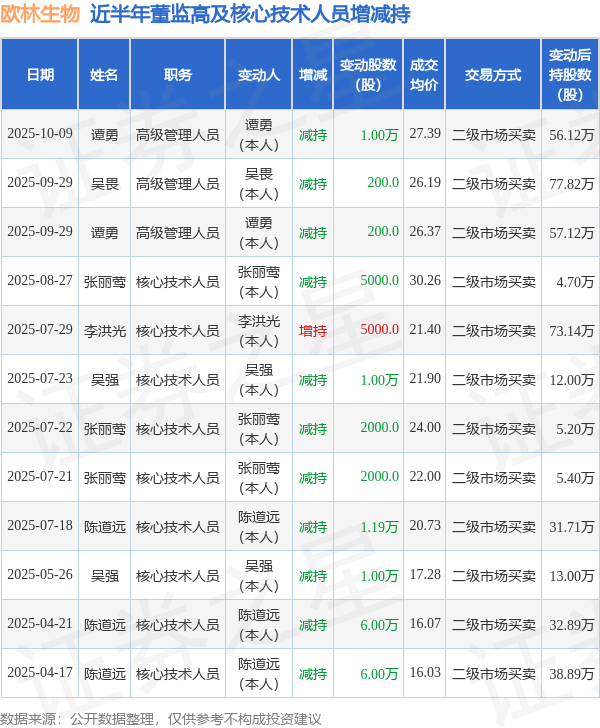Click the price cell 26.19

pyautogui.click(x=424, y=182)
